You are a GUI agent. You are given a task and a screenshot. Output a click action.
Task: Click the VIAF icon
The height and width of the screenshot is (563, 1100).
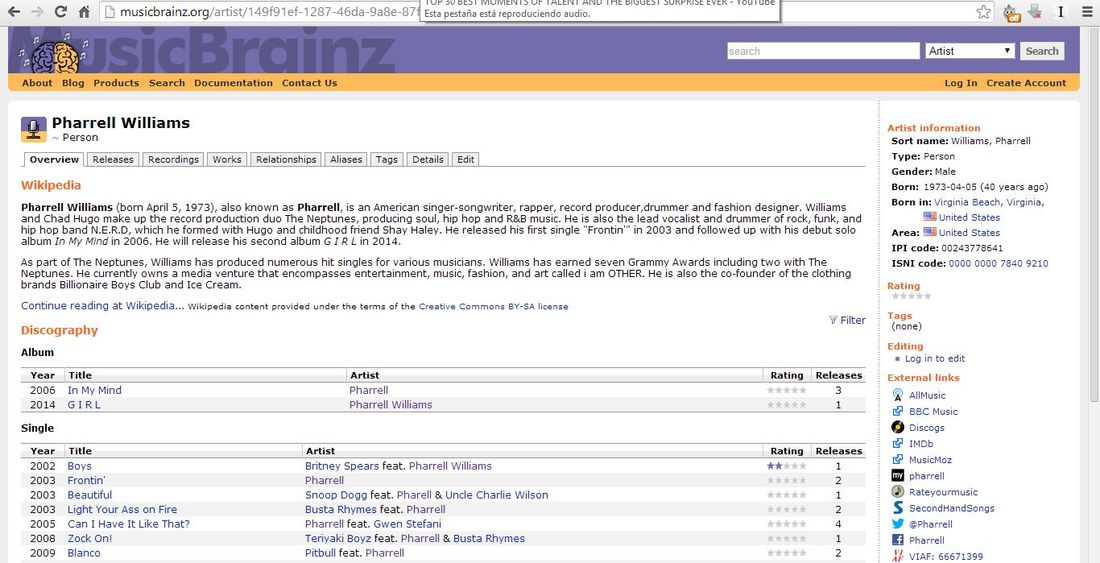click(x=897, y=556)
